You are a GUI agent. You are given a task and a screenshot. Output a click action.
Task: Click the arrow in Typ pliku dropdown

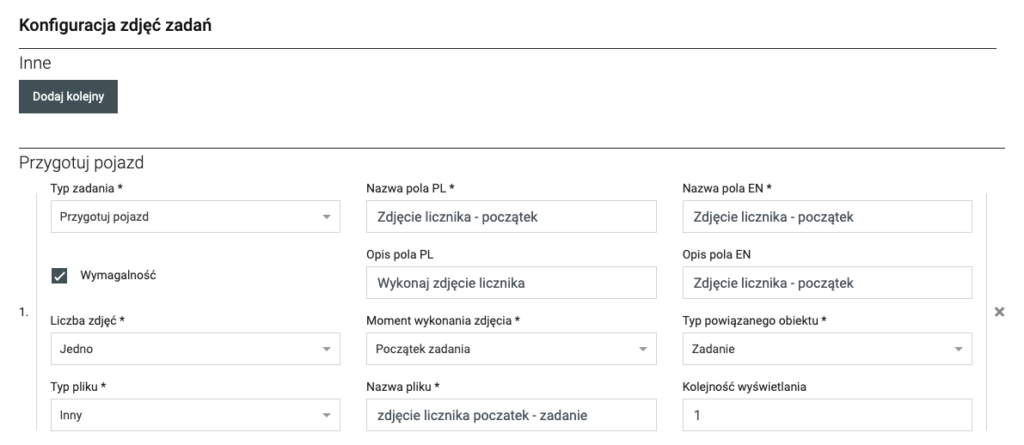click(326, 415)
